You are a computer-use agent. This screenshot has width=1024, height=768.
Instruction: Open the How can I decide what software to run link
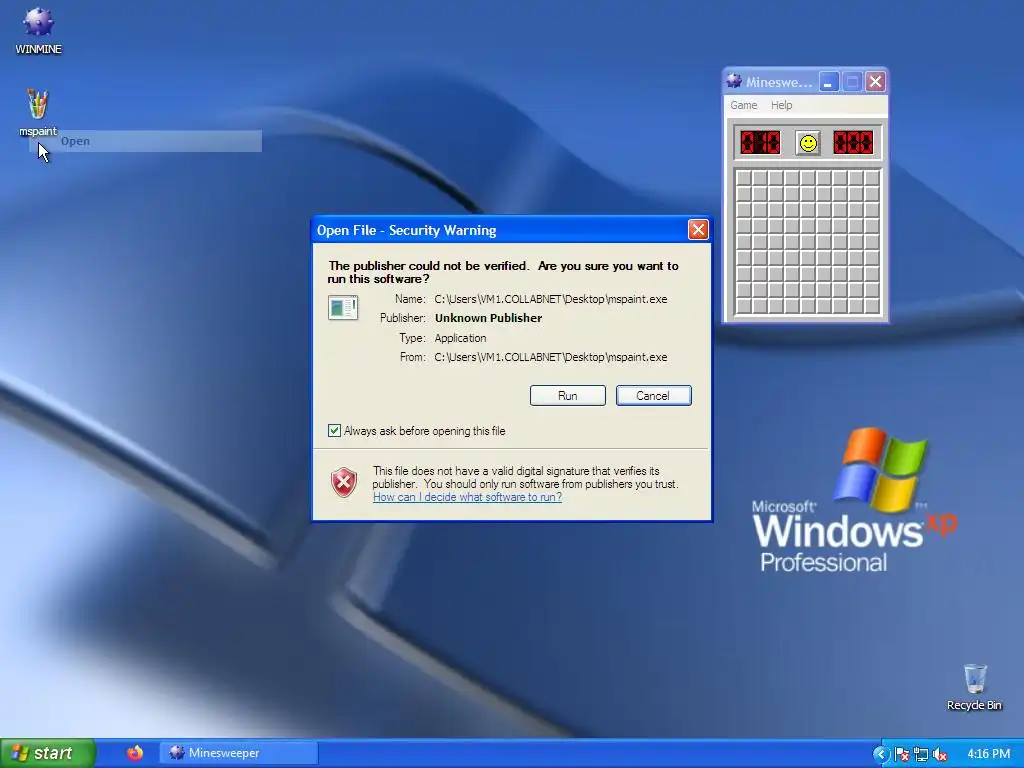468,497
